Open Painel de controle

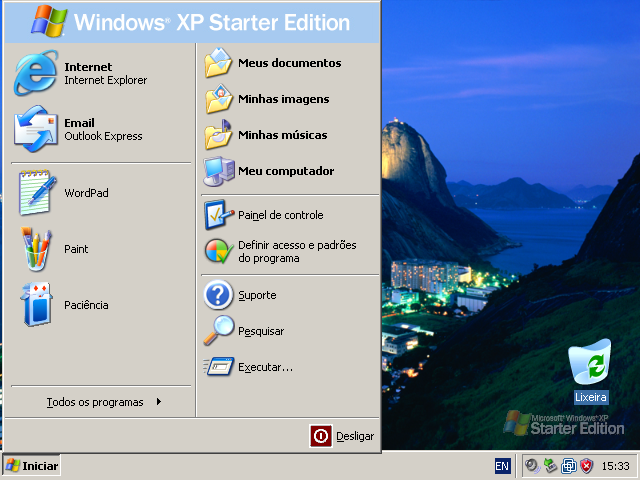click(x=280, y=215)
